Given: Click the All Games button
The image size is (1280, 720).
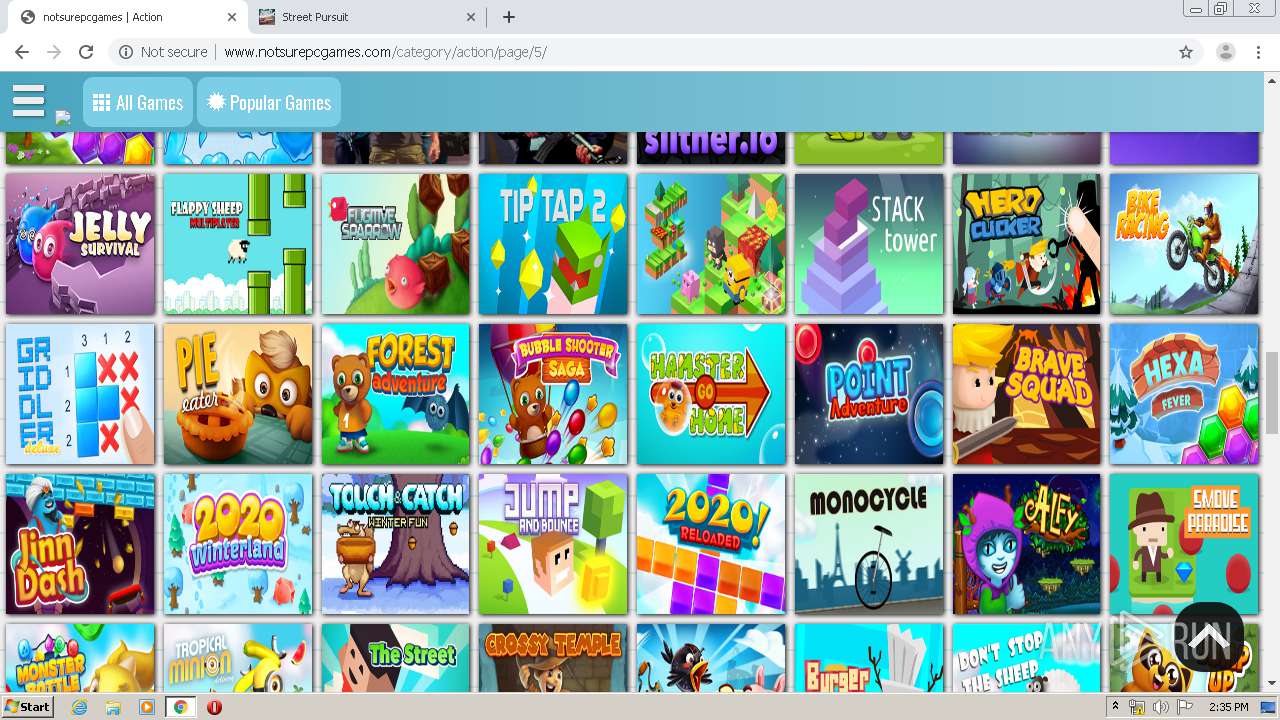Looking at the screenshot, I should (x=138, y=102).
